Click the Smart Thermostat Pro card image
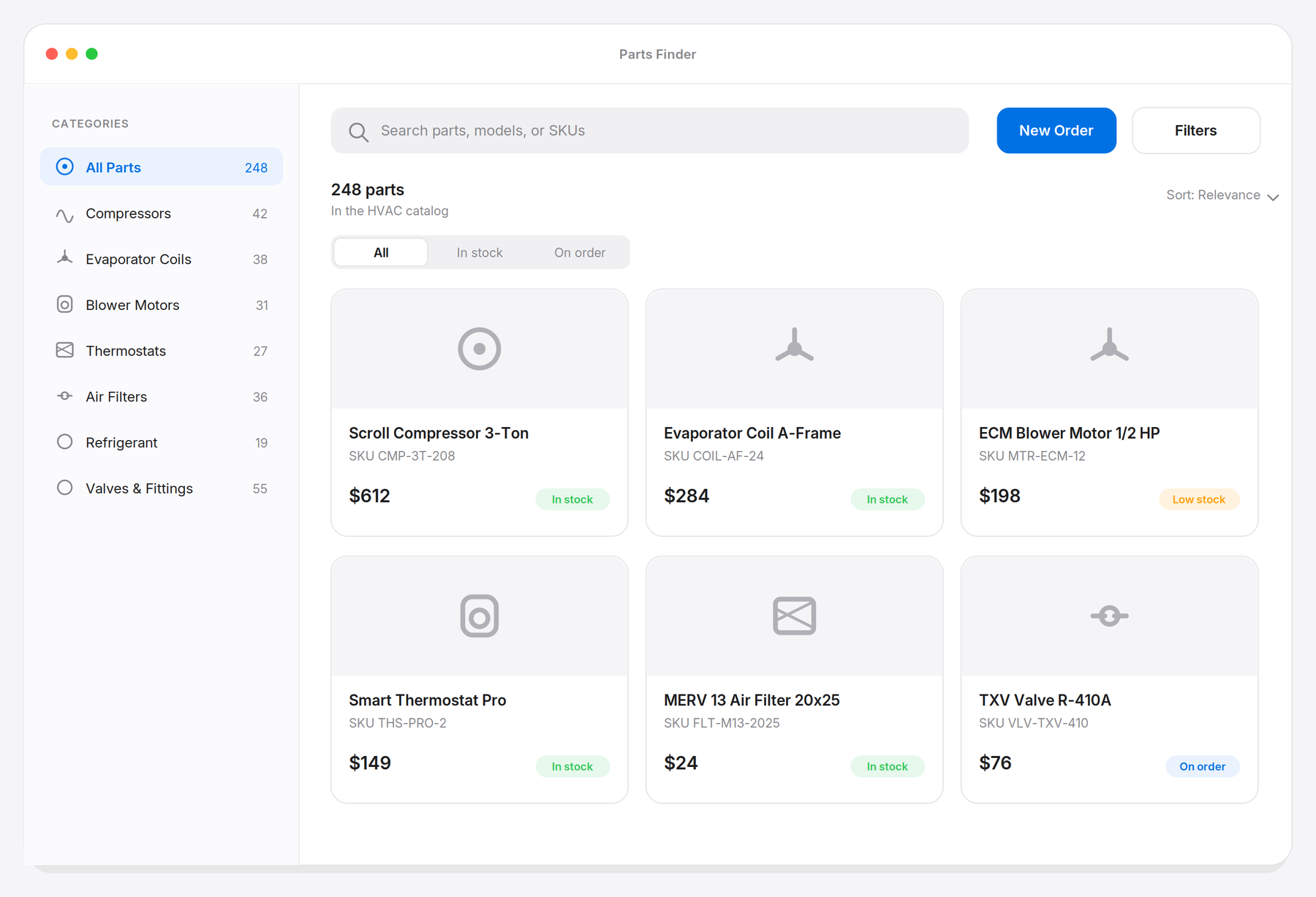 (x=480, y=616)
